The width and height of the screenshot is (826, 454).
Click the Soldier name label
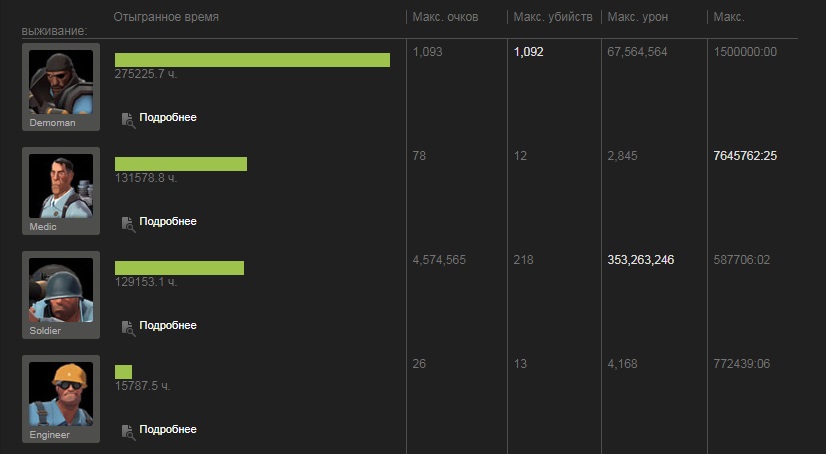coord(45,331)
